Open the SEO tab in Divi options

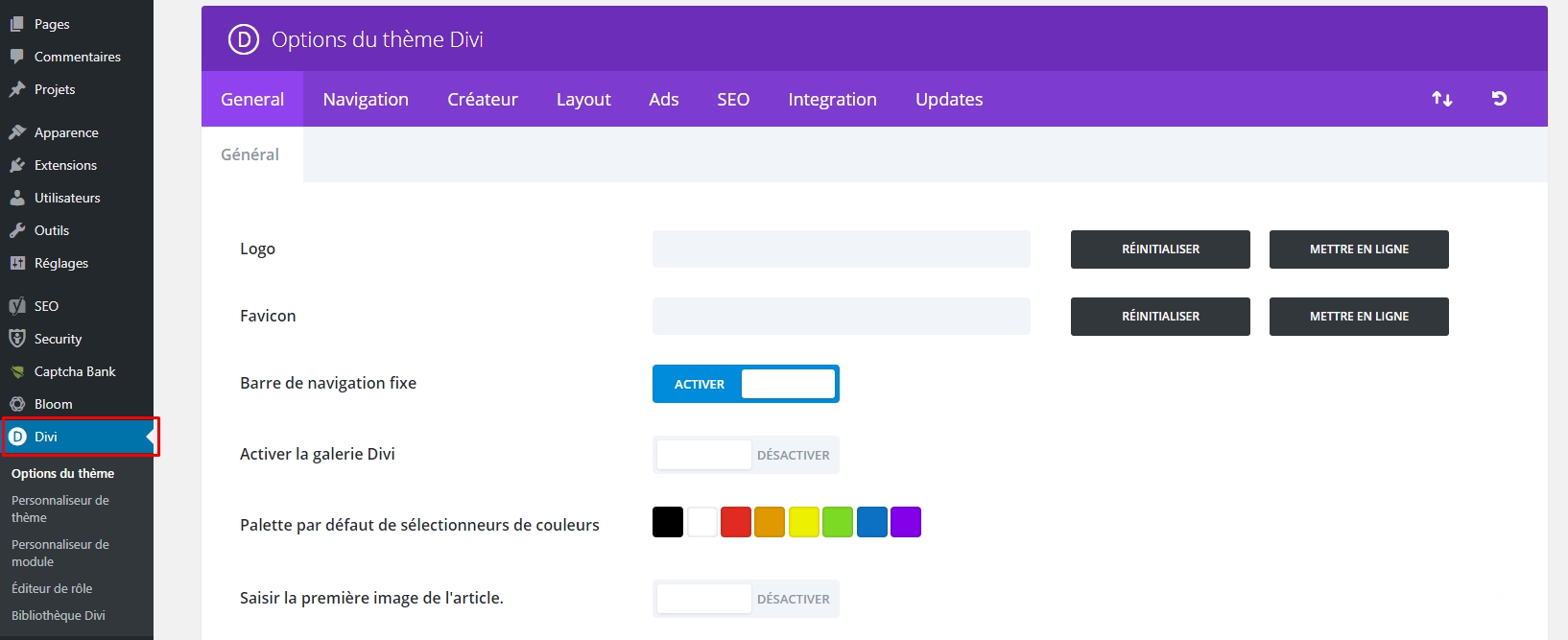(733, 99)
